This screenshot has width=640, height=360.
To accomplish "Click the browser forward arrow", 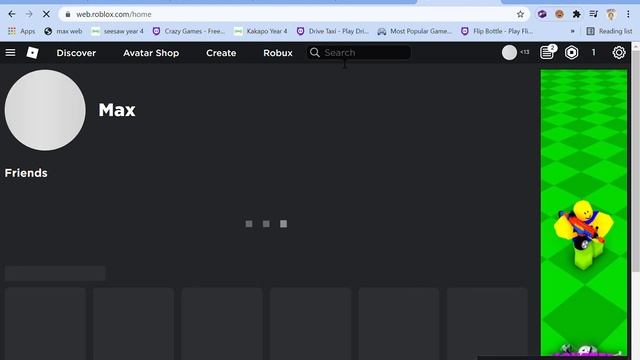I will (29, 14).
